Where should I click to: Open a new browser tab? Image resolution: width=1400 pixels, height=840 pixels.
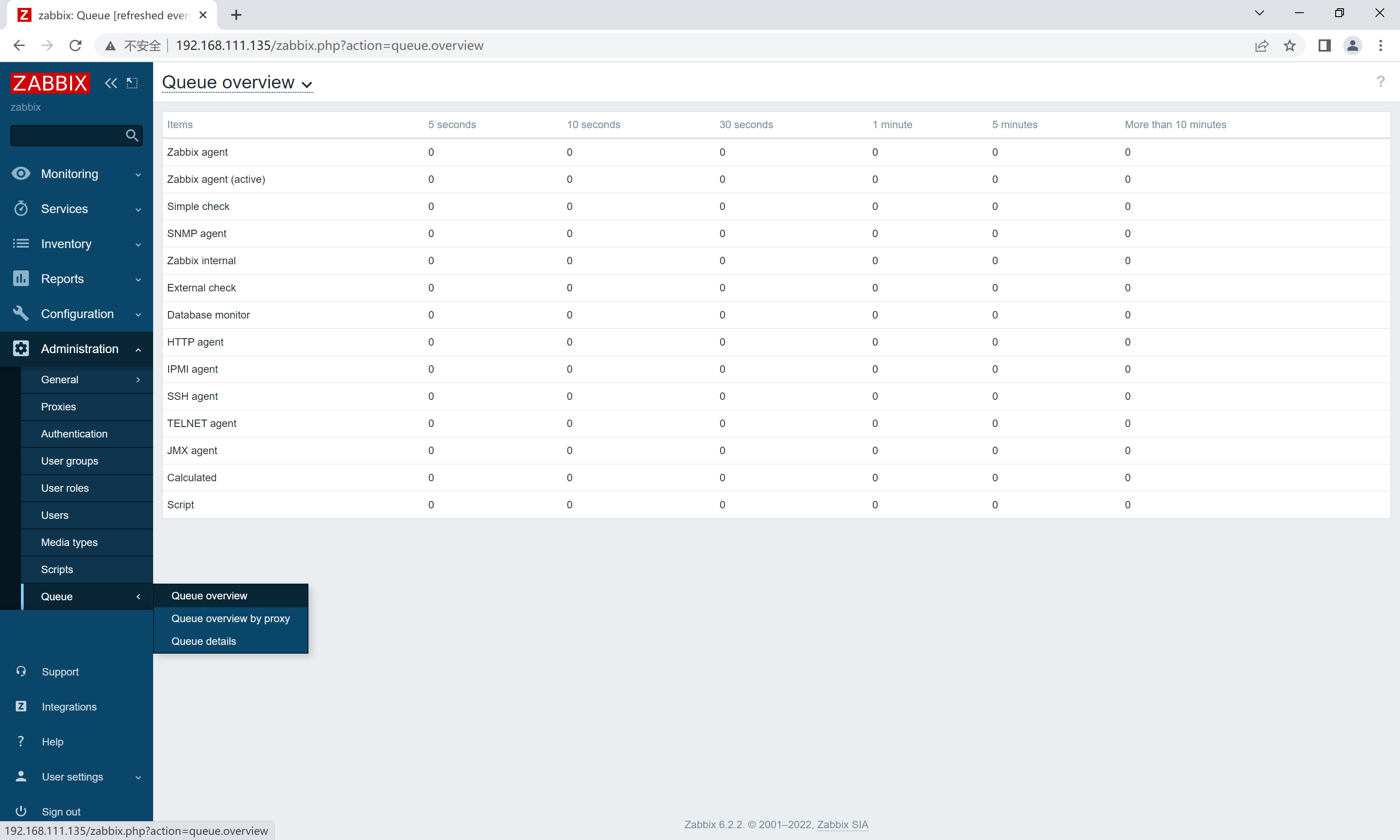237,15
